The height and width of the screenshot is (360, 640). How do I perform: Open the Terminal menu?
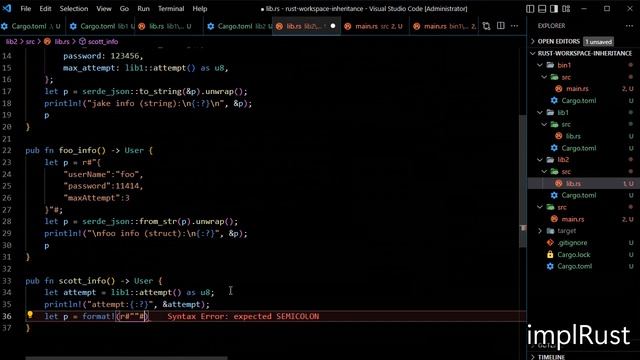click(x=171, y=9)
